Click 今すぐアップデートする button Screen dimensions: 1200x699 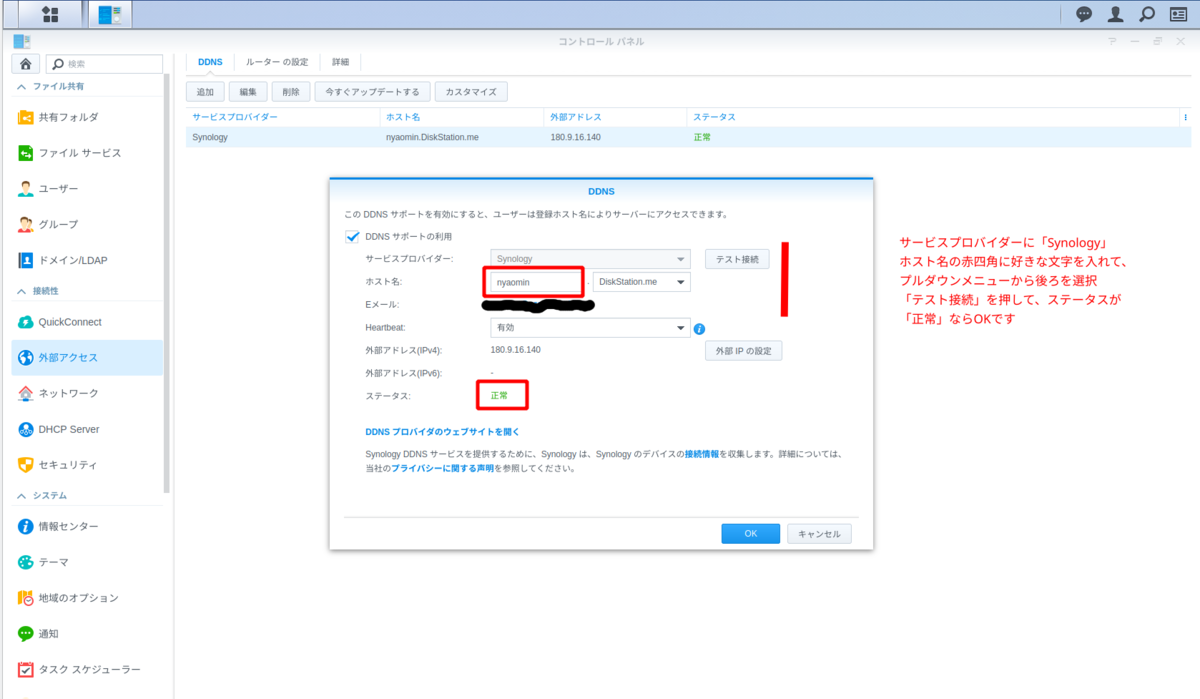click(373, 92)
